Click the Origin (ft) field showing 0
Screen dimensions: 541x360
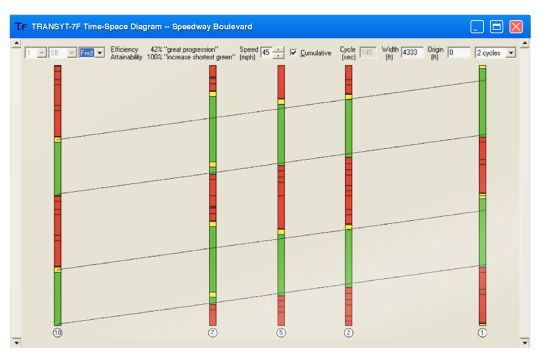click(x=459, y=52)
